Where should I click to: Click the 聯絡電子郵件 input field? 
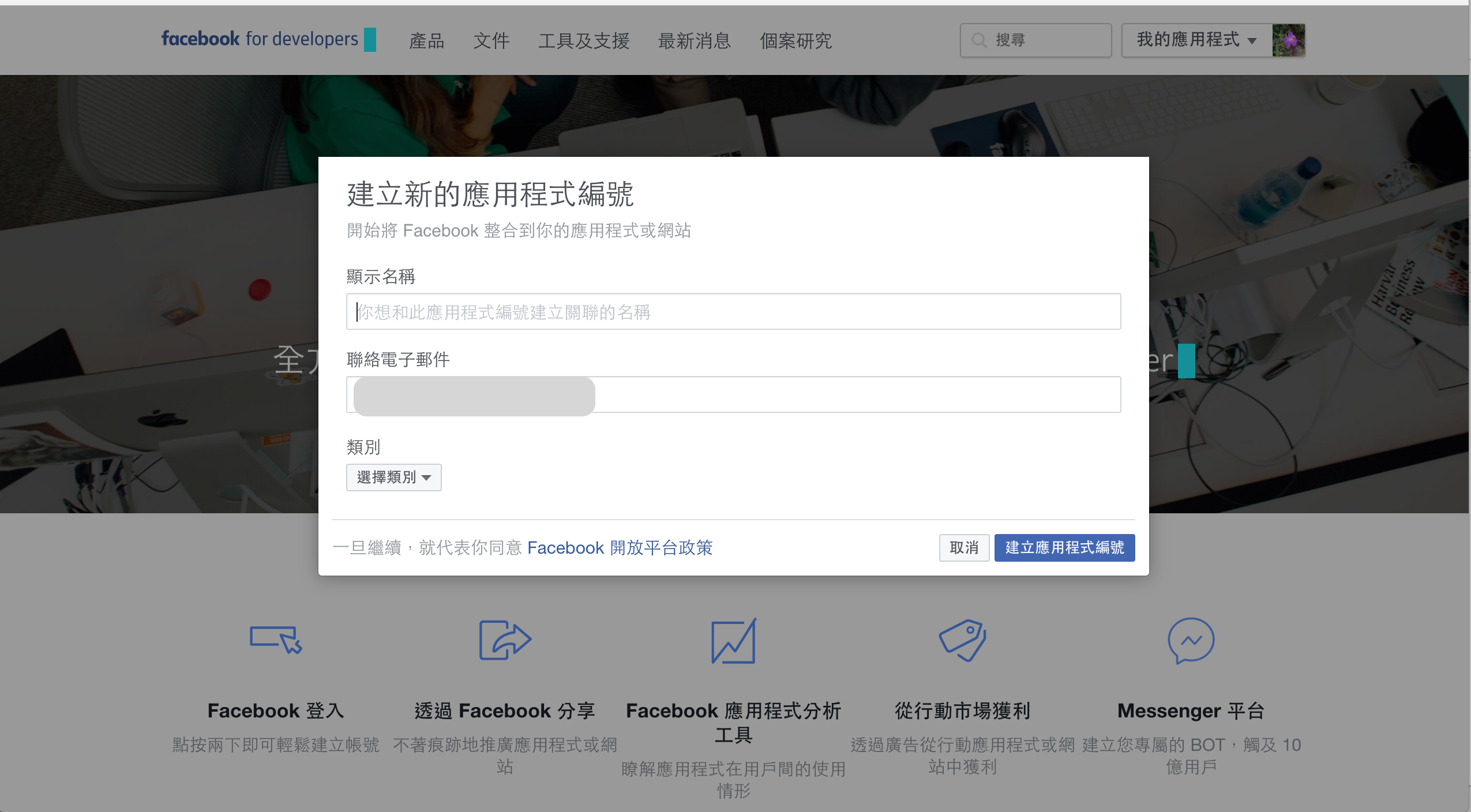point(733,394)
